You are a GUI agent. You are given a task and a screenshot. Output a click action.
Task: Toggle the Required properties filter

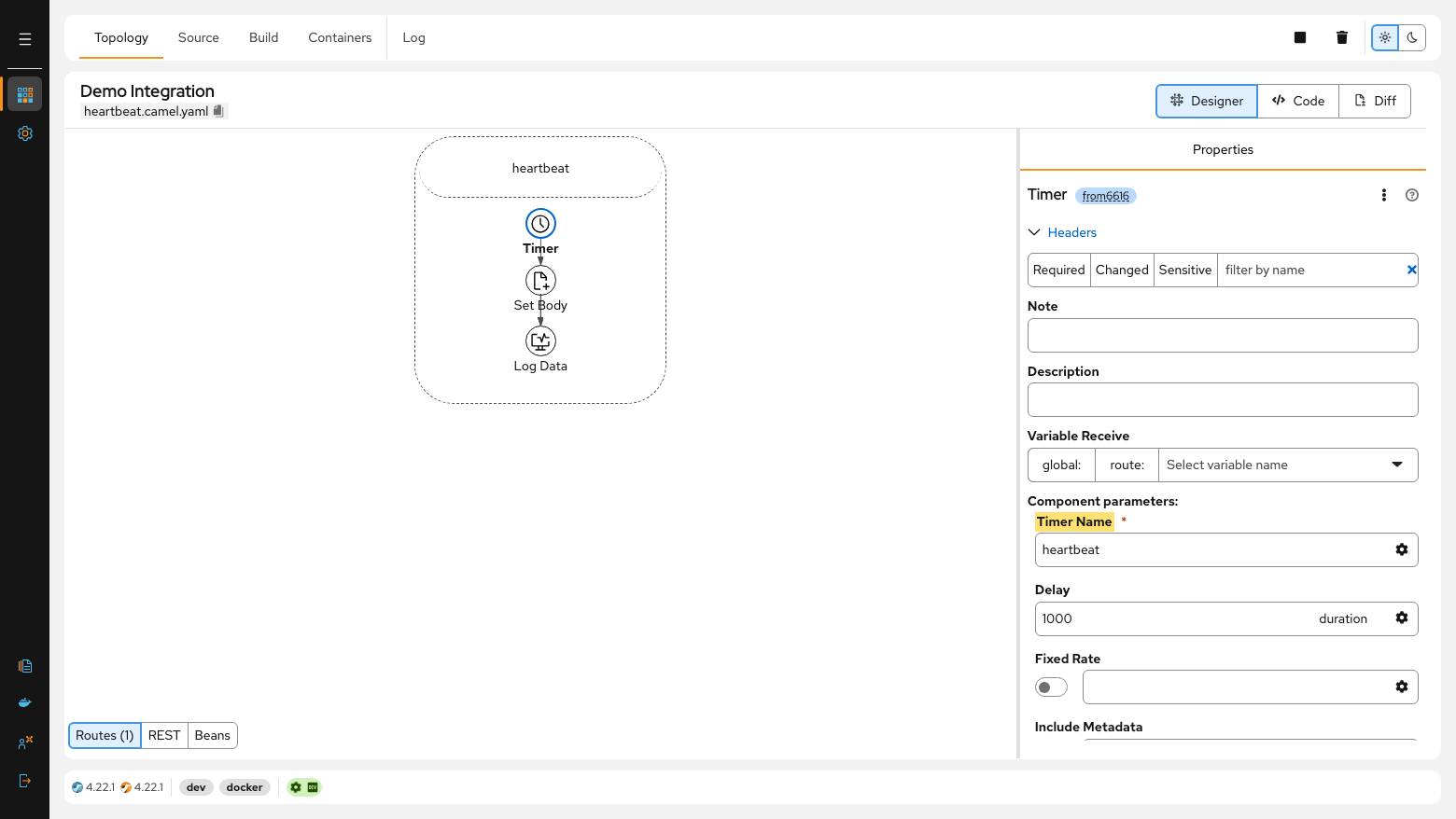tap(1059, 270)
